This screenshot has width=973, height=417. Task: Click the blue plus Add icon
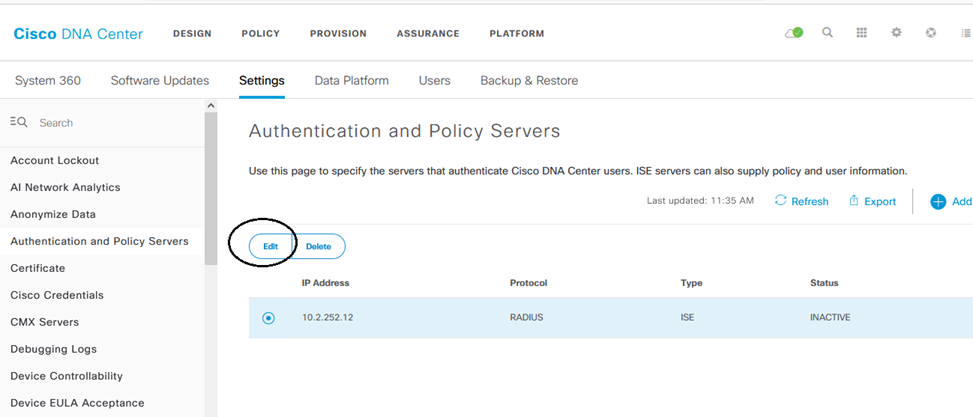pyautogui.click(x=938, y=201)
